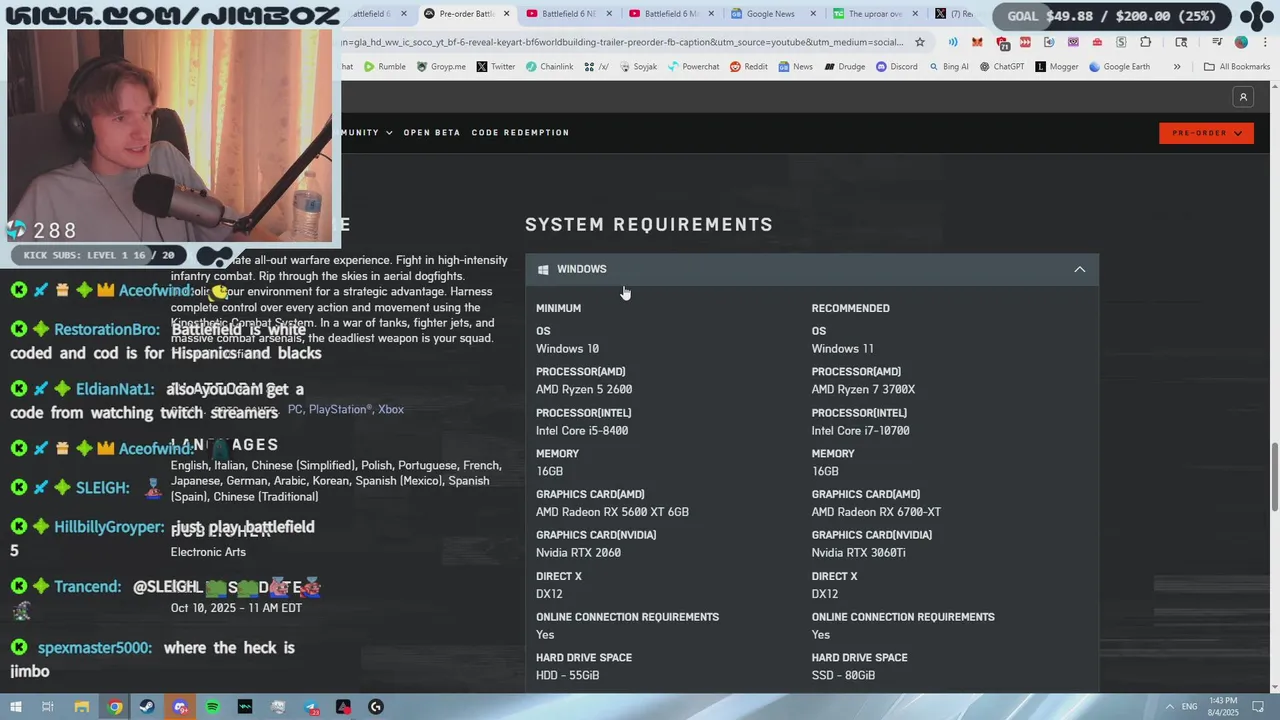Open the Open Beta nav item
This screenshot has height=720, width=1280.
(432, 133)
